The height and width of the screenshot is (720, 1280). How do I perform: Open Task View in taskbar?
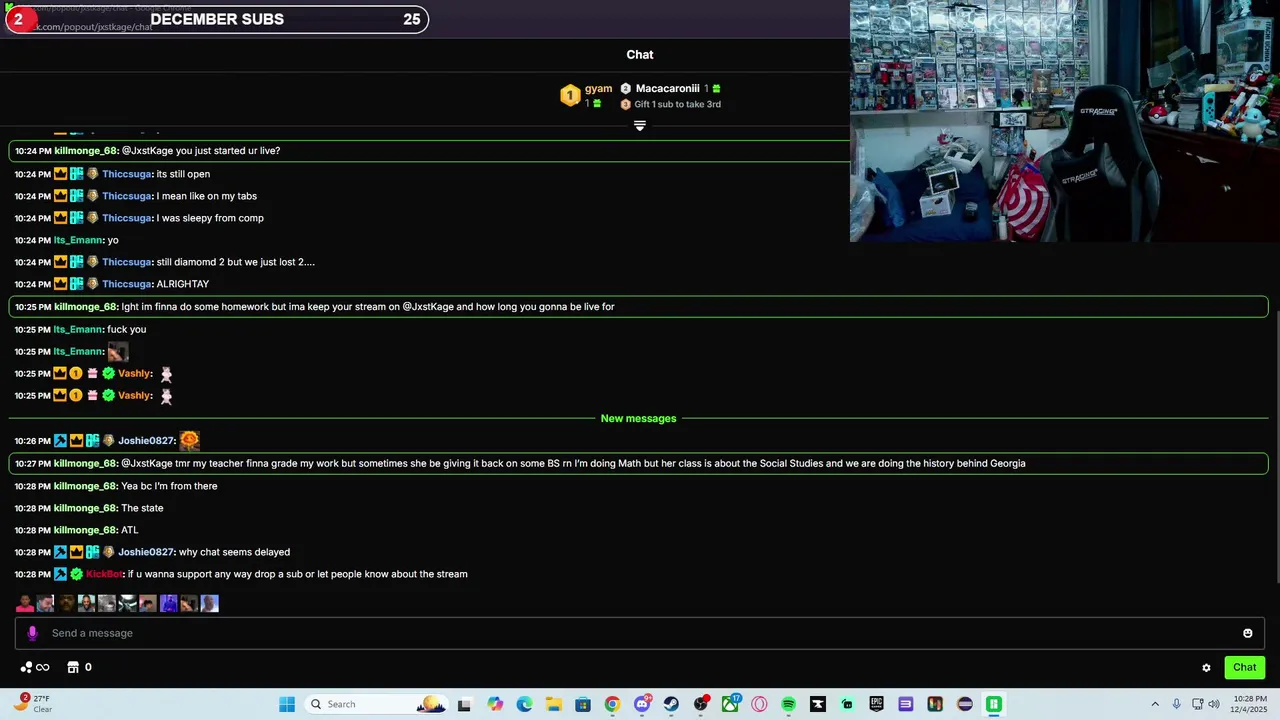(x=464, y=704)
